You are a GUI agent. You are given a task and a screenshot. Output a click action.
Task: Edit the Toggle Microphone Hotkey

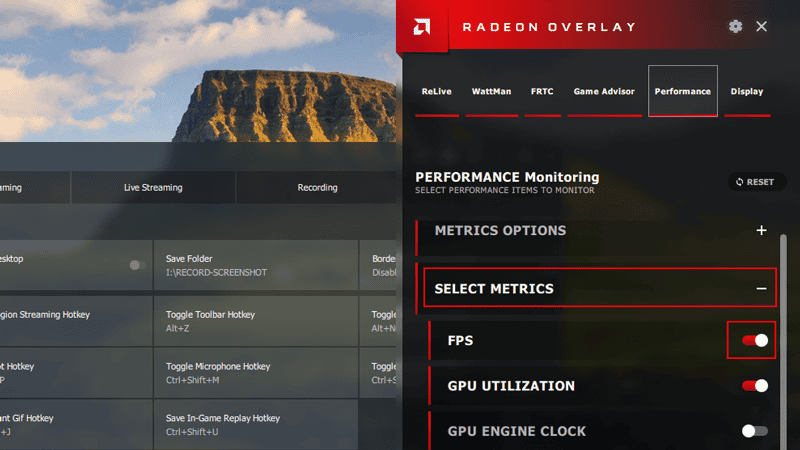click(255, 373)
